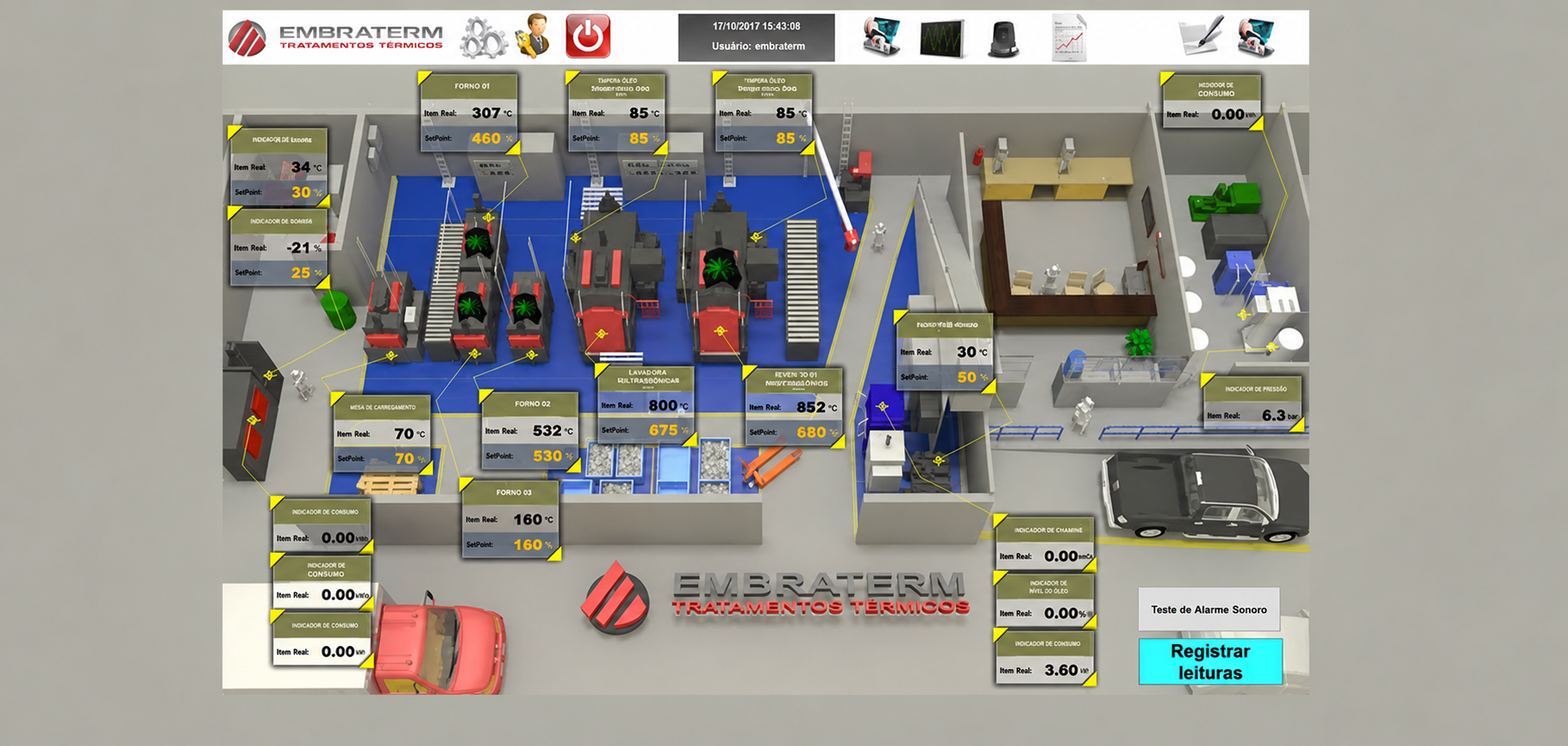1568x746 pixels.
Task: Click the pressure reading 6.3 bar
Action: (x=1280, y=416)
